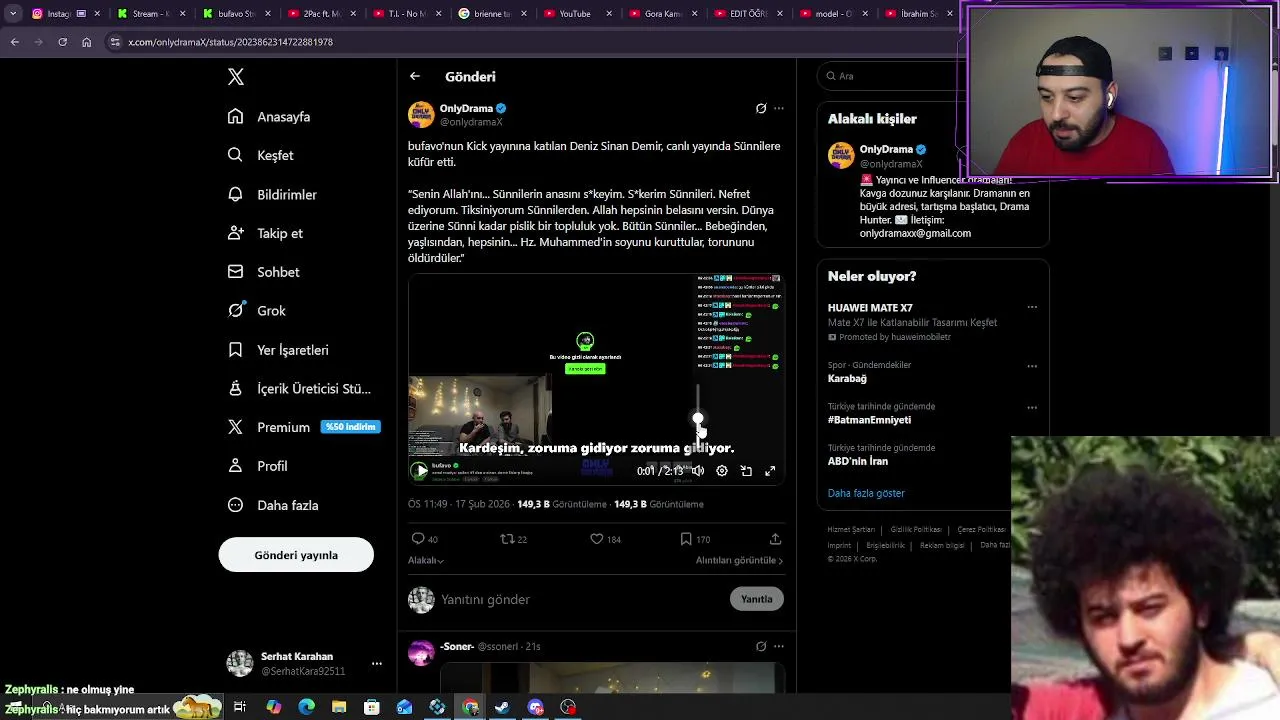The height and width of the screenshot is (720, 1280).
Task: Open video settings gear
Action: [x=722, y=471]
